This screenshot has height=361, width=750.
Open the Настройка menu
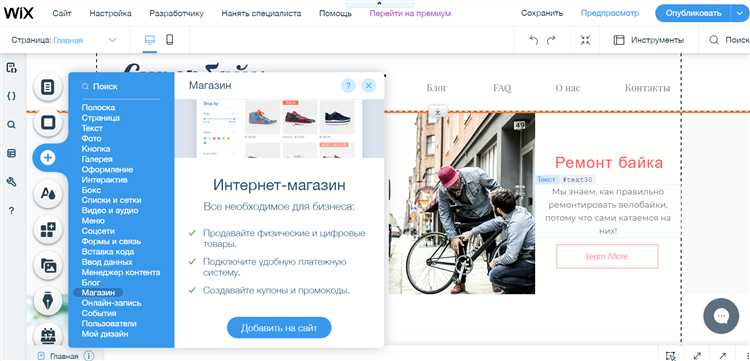[110, 13]
